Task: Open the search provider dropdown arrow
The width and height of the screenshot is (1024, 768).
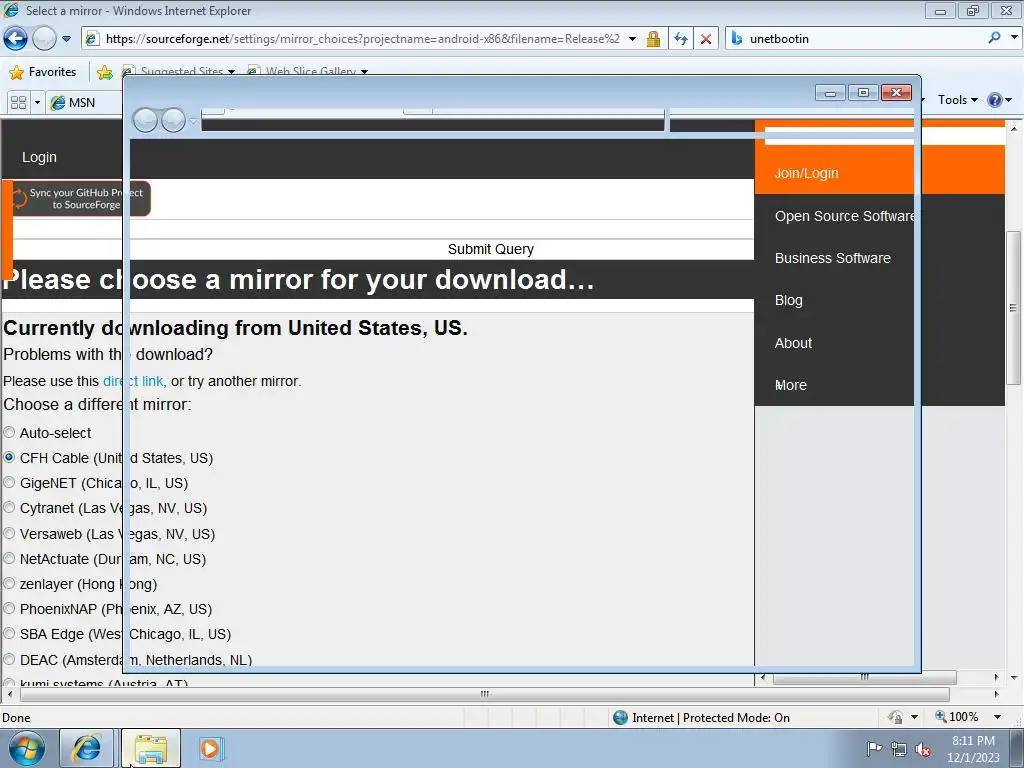Action: click(1014, 37)
